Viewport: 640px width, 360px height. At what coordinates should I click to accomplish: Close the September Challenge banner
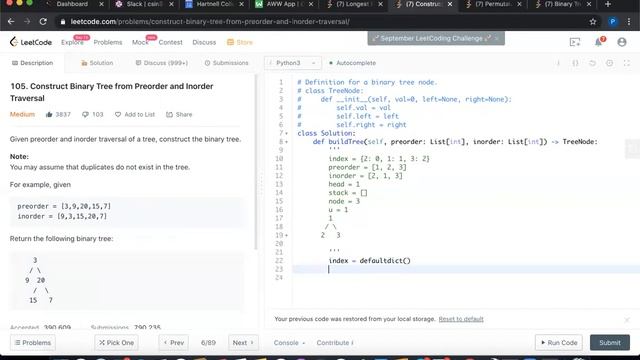496,38
